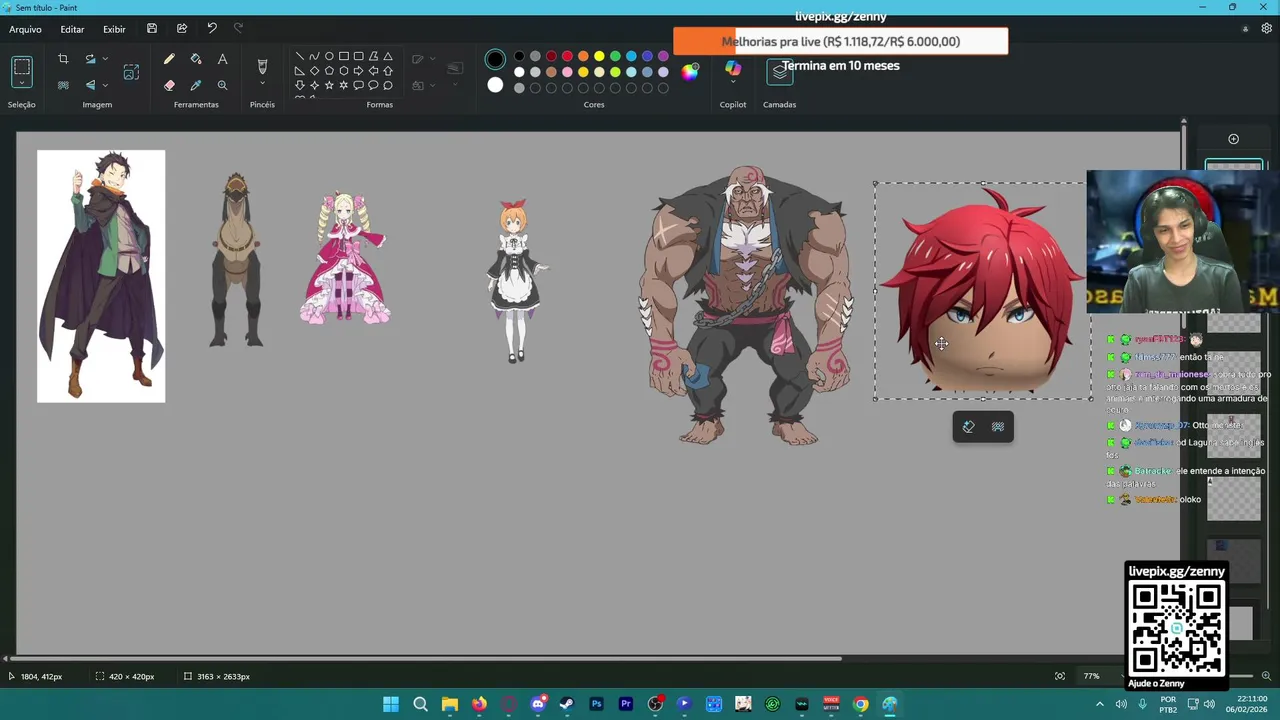Undo the last action
Image resolution: width=1280 pixels, height=720 pixels.
coord(212,28)
